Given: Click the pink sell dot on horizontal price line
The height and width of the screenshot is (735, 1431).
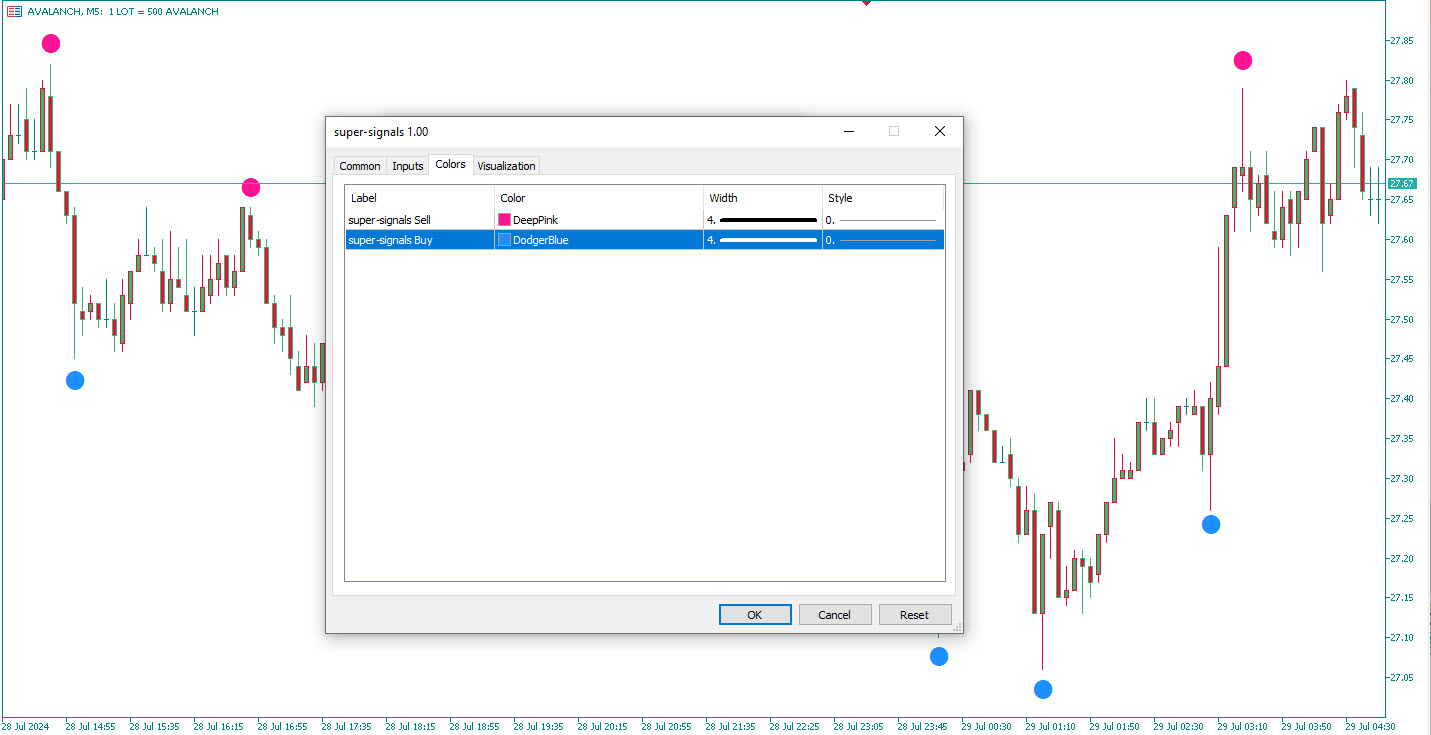Looking at the screenshot, I should click(251, 188).
